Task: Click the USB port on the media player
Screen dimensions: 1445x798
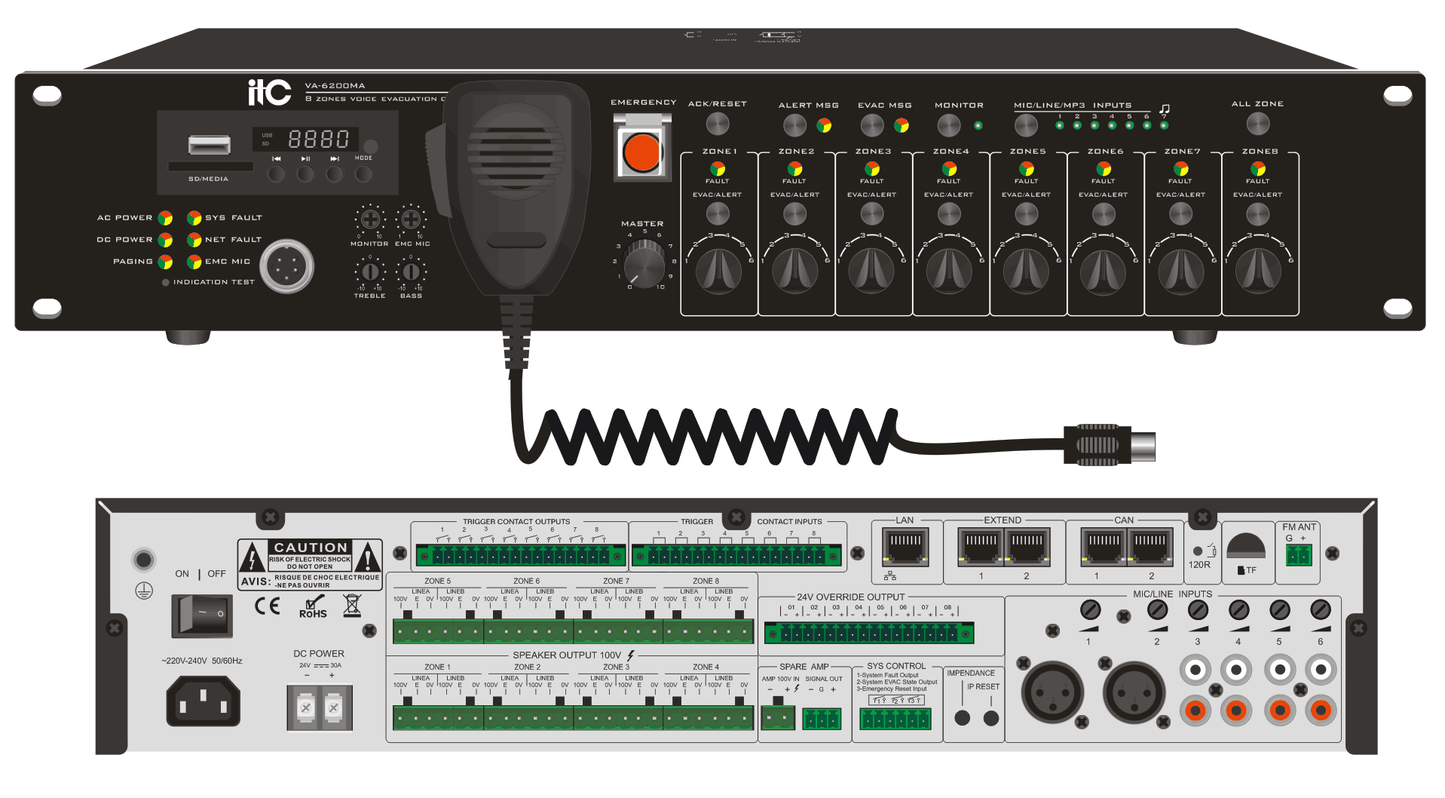Action: tap(208, 145)
